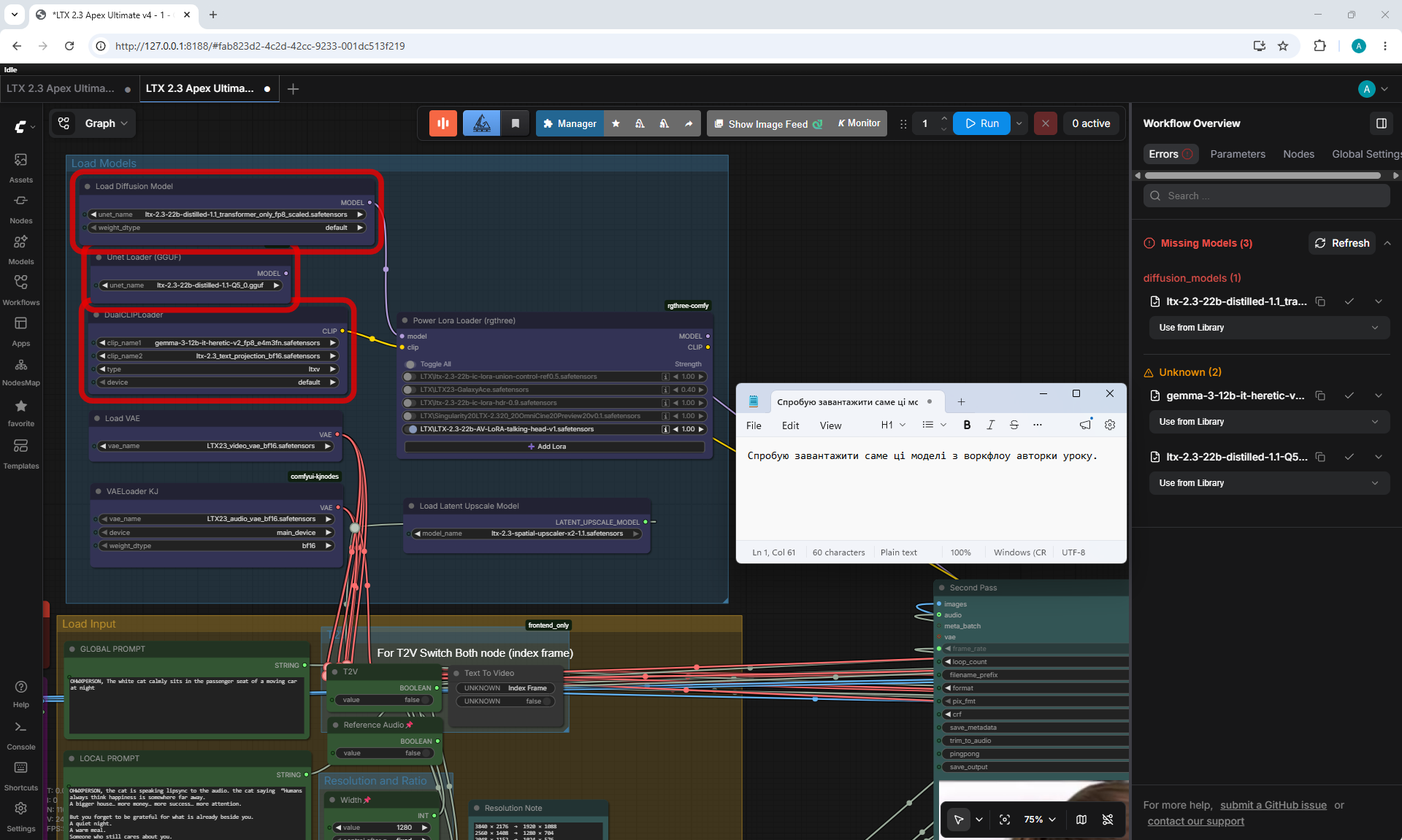Click the Toggle All loras switch

(410, 364)
